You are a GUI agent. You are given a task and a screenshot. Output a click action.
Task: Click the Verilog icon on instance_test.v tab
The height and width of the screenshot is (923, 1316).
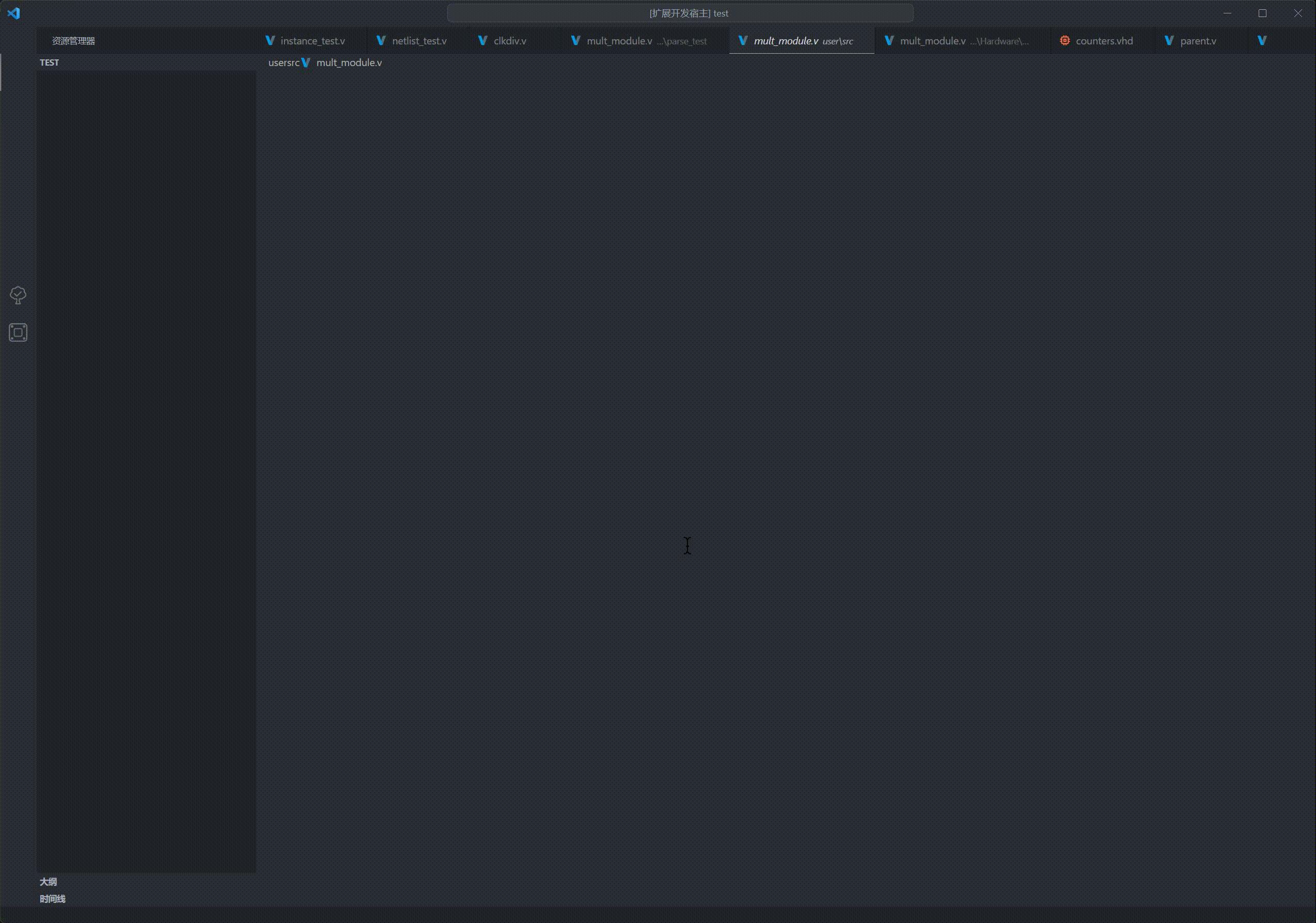click(x=270, y=41)
